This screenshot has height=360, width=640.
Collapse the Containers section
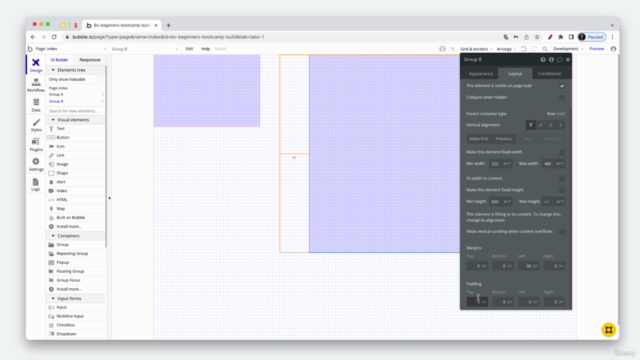(x=53, y=236)
